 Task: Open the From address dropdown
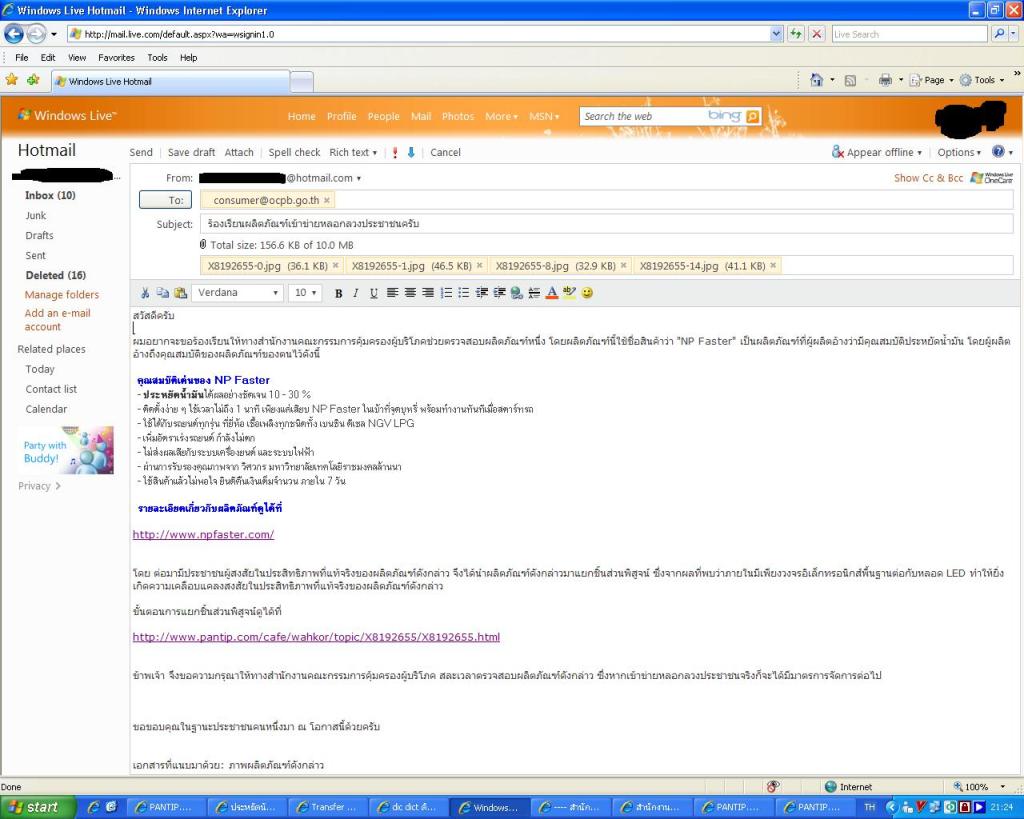point(359,178)
